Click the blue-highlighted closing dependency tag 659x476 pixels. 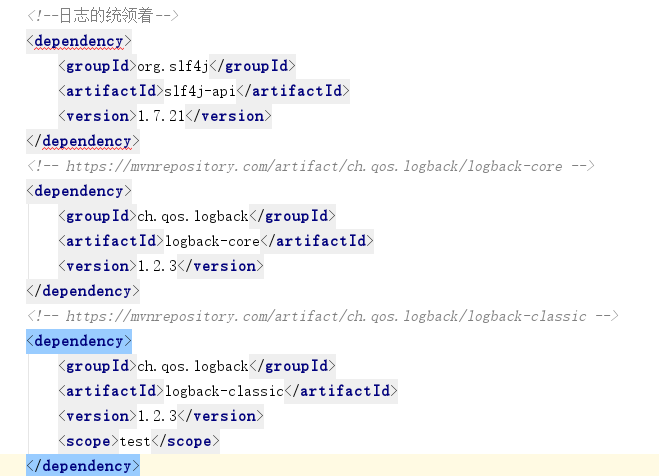pyautogui.click(x=83, y=466)
